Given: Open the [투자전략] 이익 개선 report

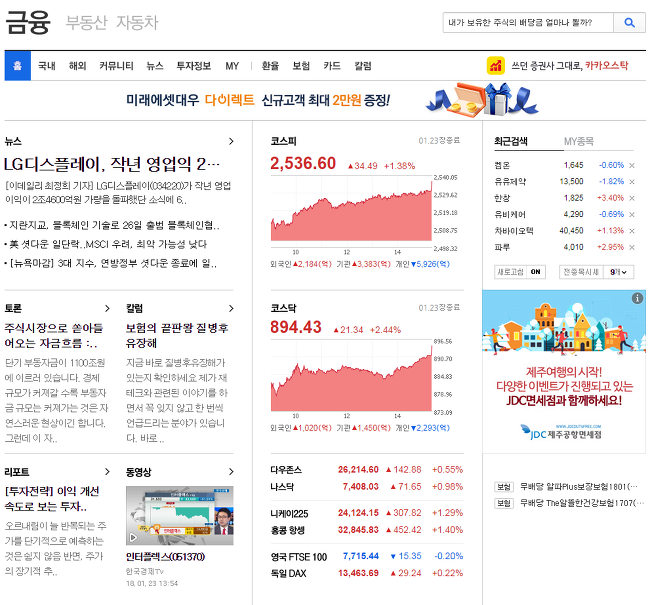Looking at the screenshot, I should [x=52, y=499].
